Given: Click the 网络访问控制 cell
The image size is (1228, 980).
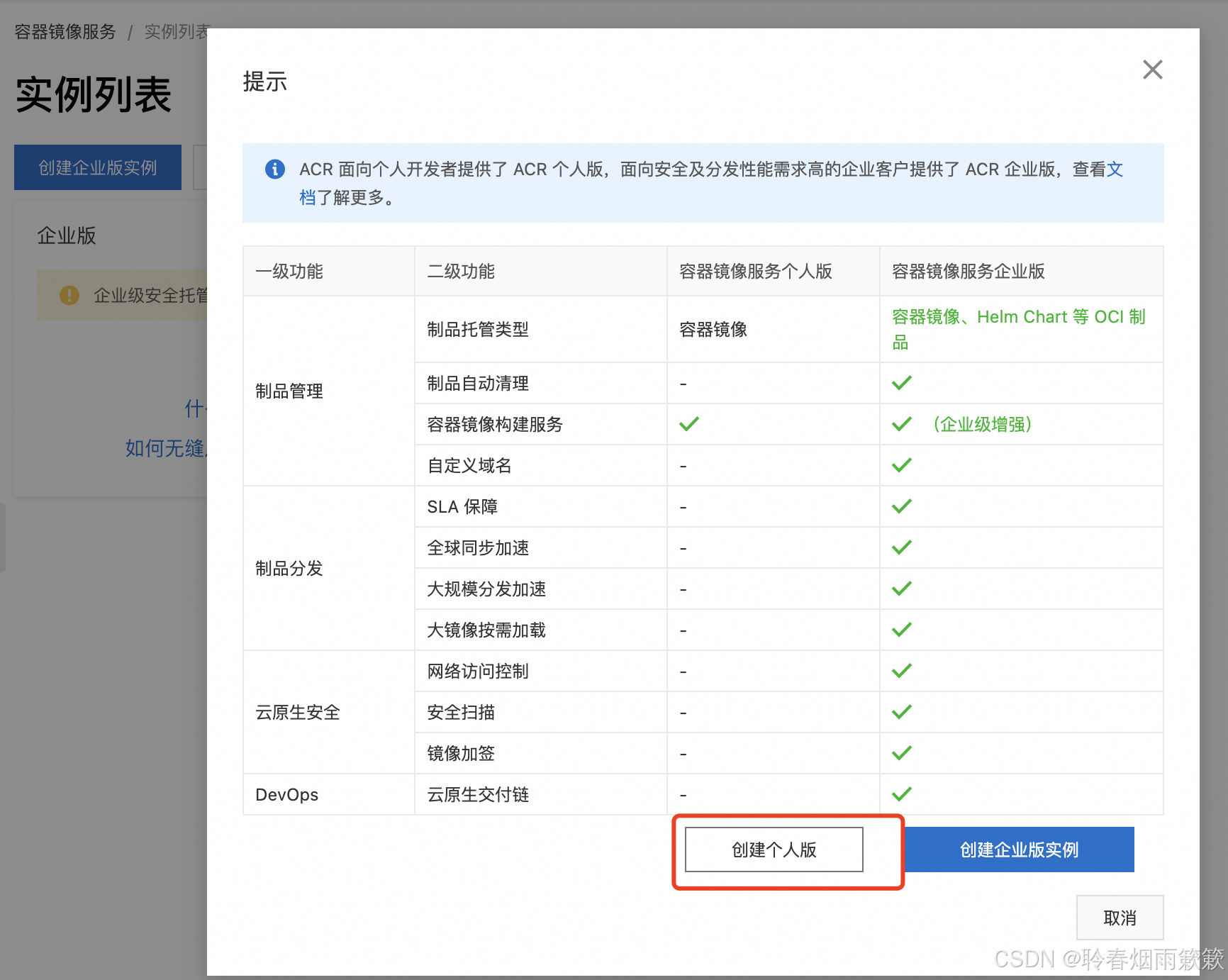Looking at the screenshot, I should coord(540,671).
